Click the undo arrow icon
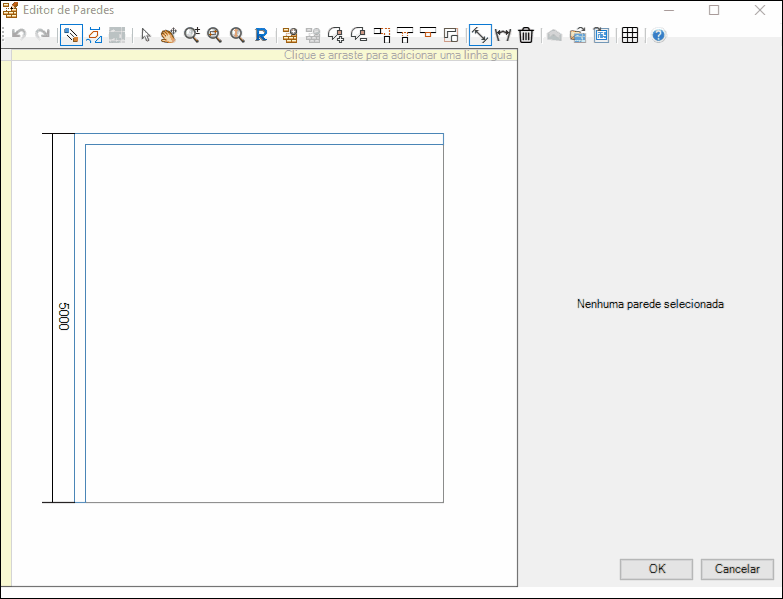This screenshot has width=783, height=599. click(19, 35)
